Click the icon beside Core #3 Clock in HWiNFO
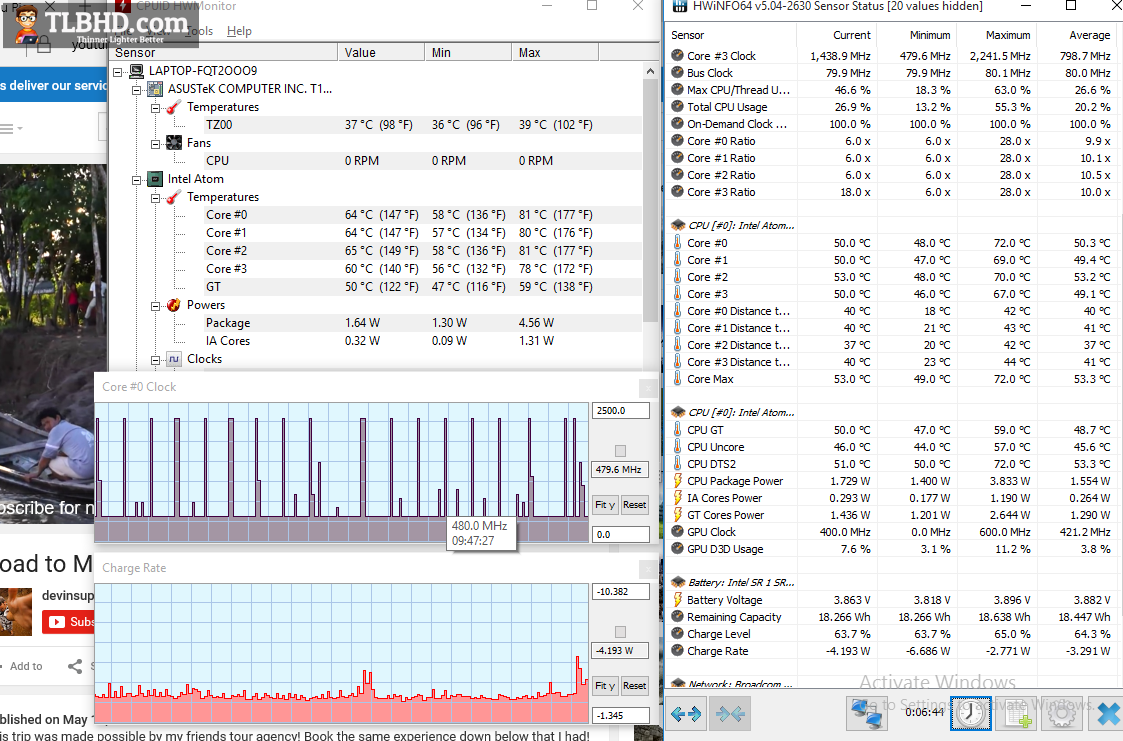Screen dimensions: 1123x741 (x=678, y=55)
